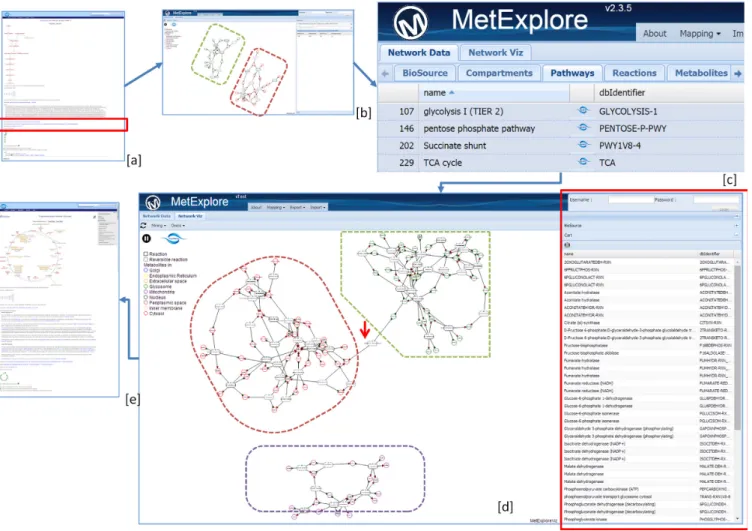Click Cytosol legend color circle
Screen dimensions: 752x531
point(146,313)
